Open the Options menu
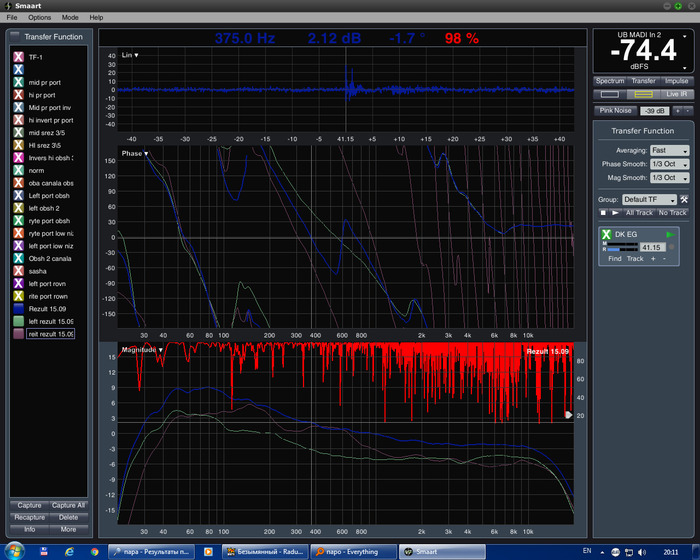The height and width of the screenshot is (560, 700). pyautogui.click(x=39, y=18)
